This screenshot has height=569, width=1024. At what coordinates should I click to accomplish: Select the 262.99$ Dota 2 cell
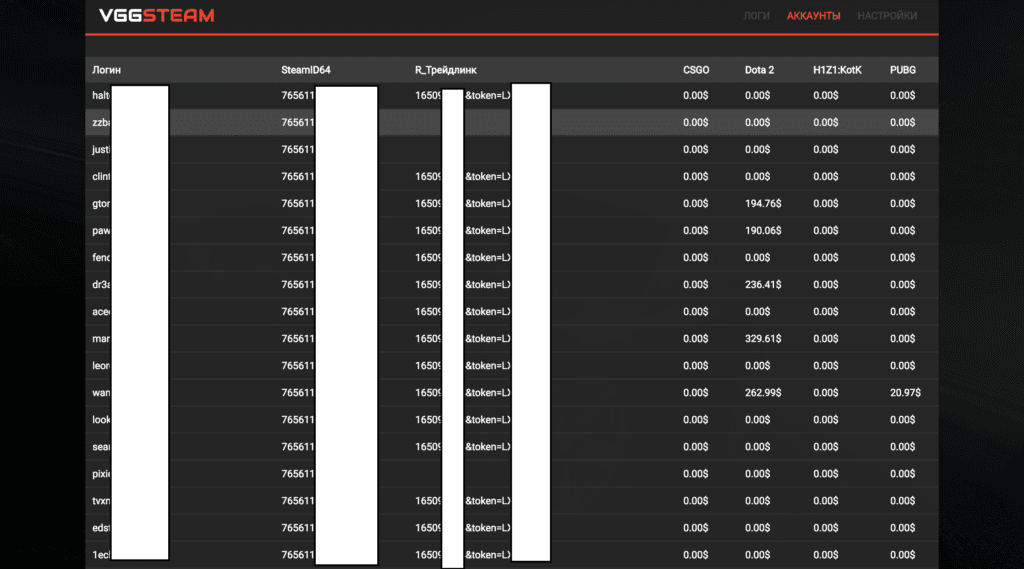pos(763,393)
